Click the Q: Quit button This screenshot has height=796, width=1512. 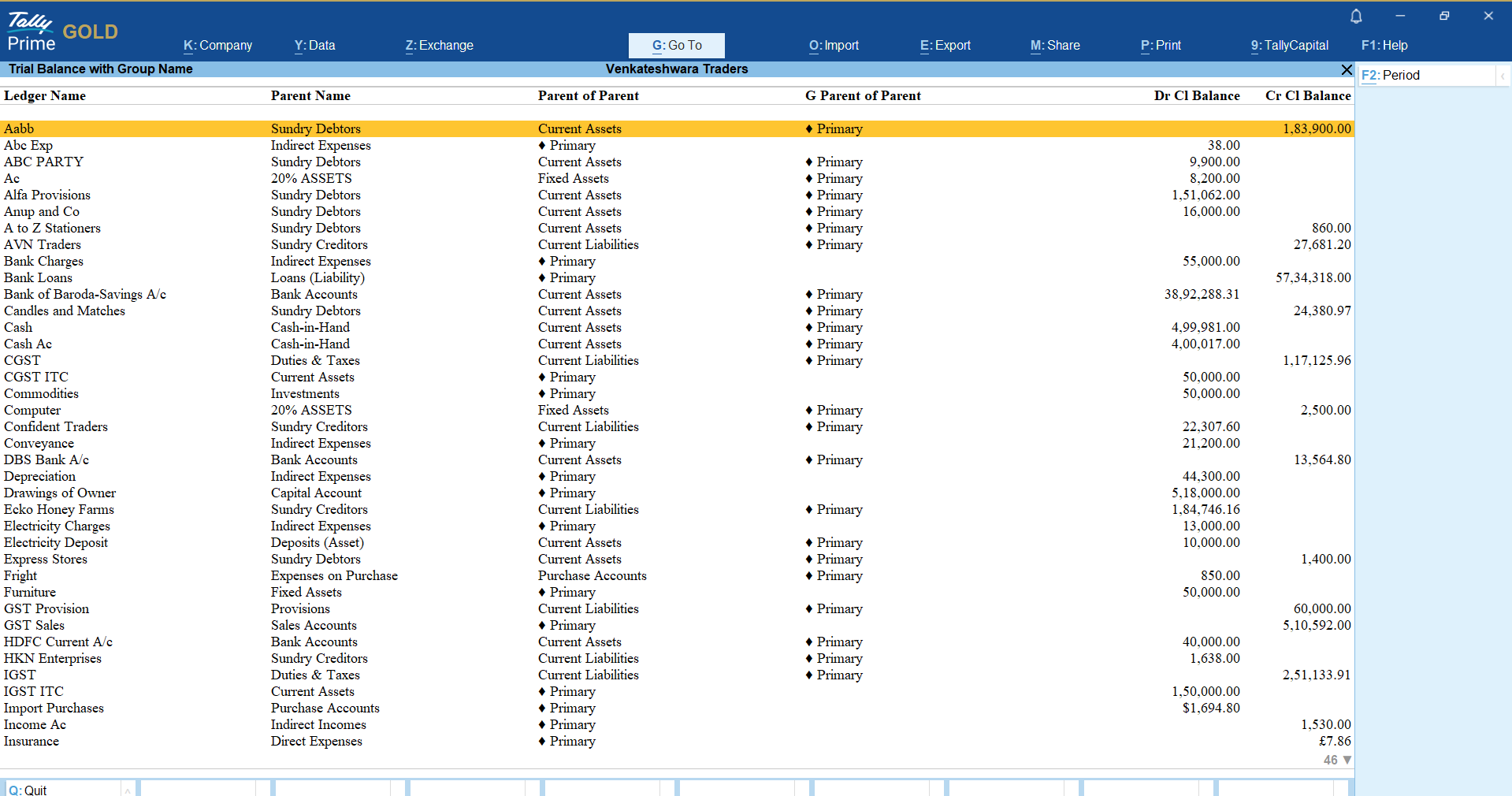[x=28, y=790]
